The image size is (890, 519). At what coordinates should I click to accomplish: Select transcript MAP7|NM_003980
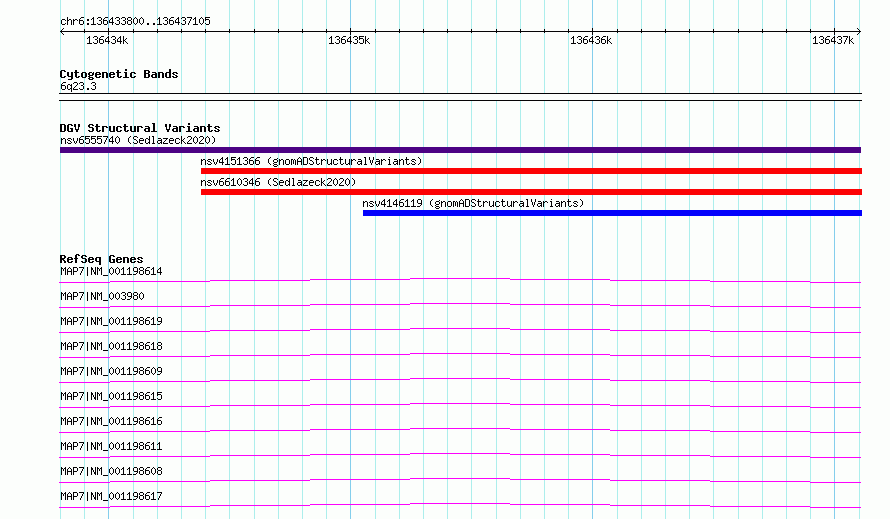(x=102, y=296)
